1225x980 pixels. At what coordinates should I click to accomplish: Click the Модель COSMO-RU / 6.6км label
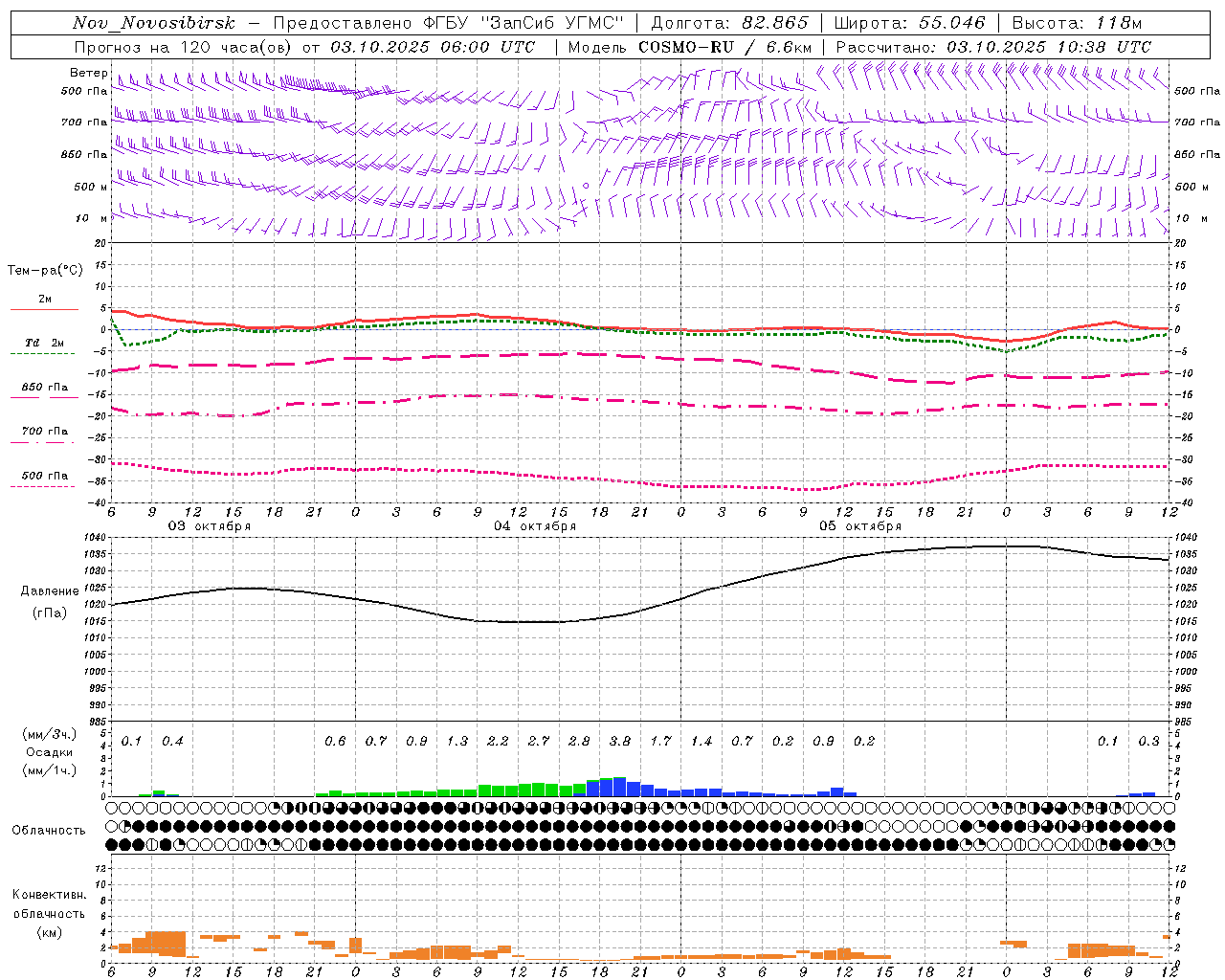[x=689, y=47]
